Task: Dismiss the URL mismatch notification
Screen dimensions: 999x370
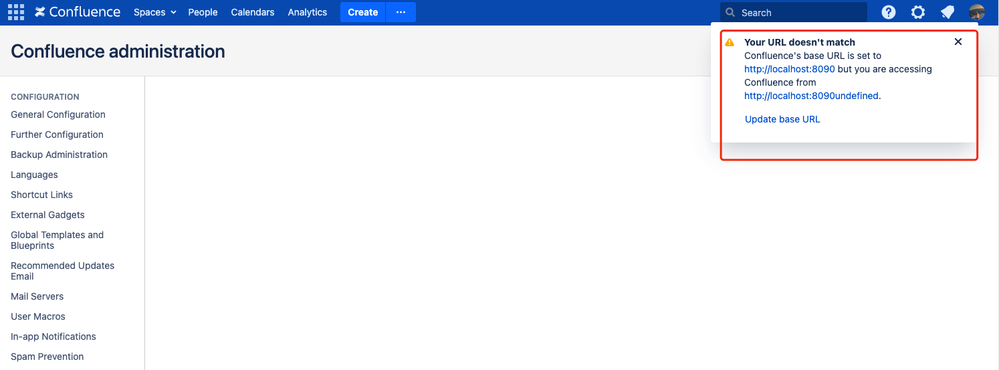Action: click(958, 41)
